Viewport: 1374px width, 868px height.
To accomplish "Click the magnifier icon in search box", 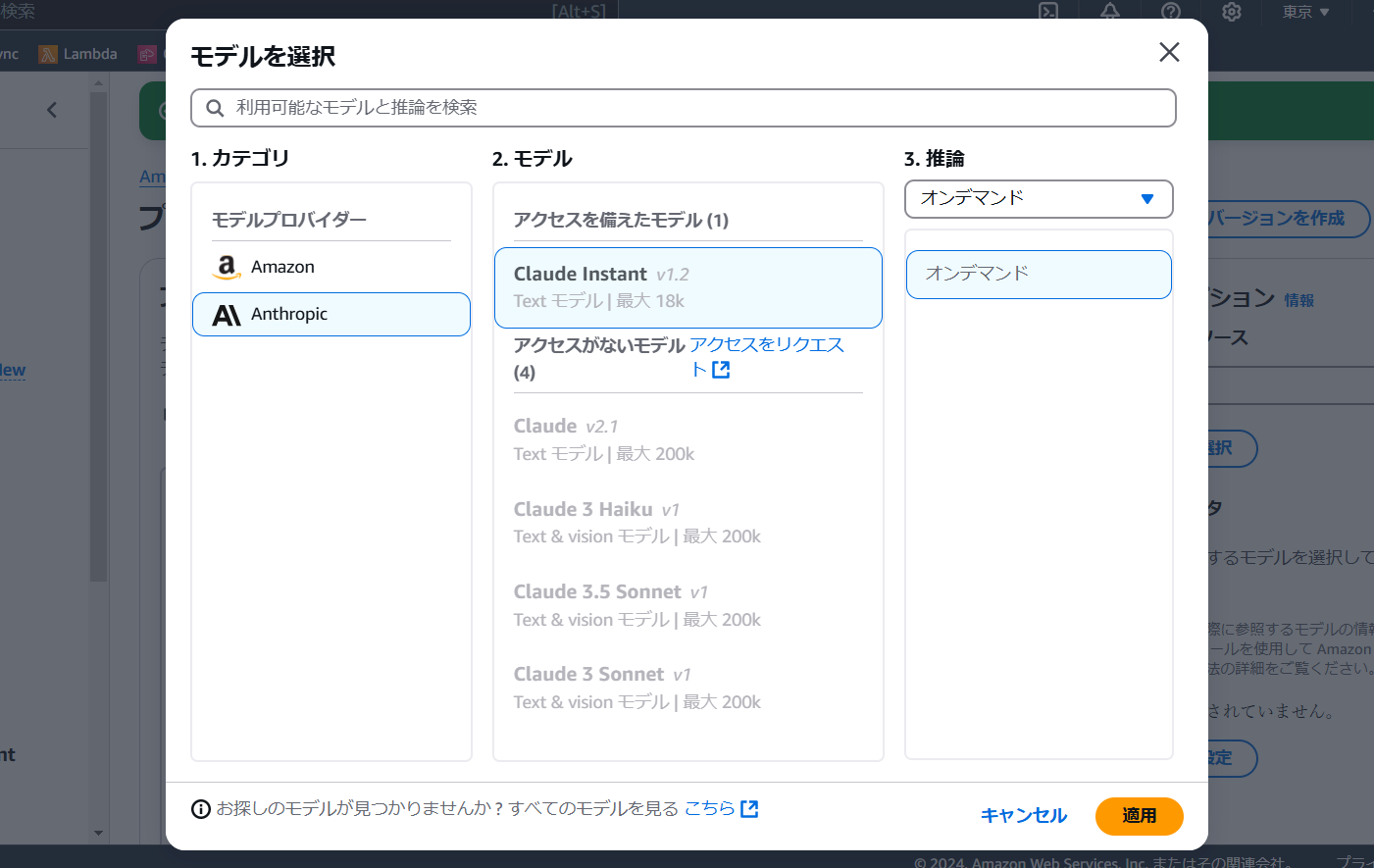I will (215, 108).
